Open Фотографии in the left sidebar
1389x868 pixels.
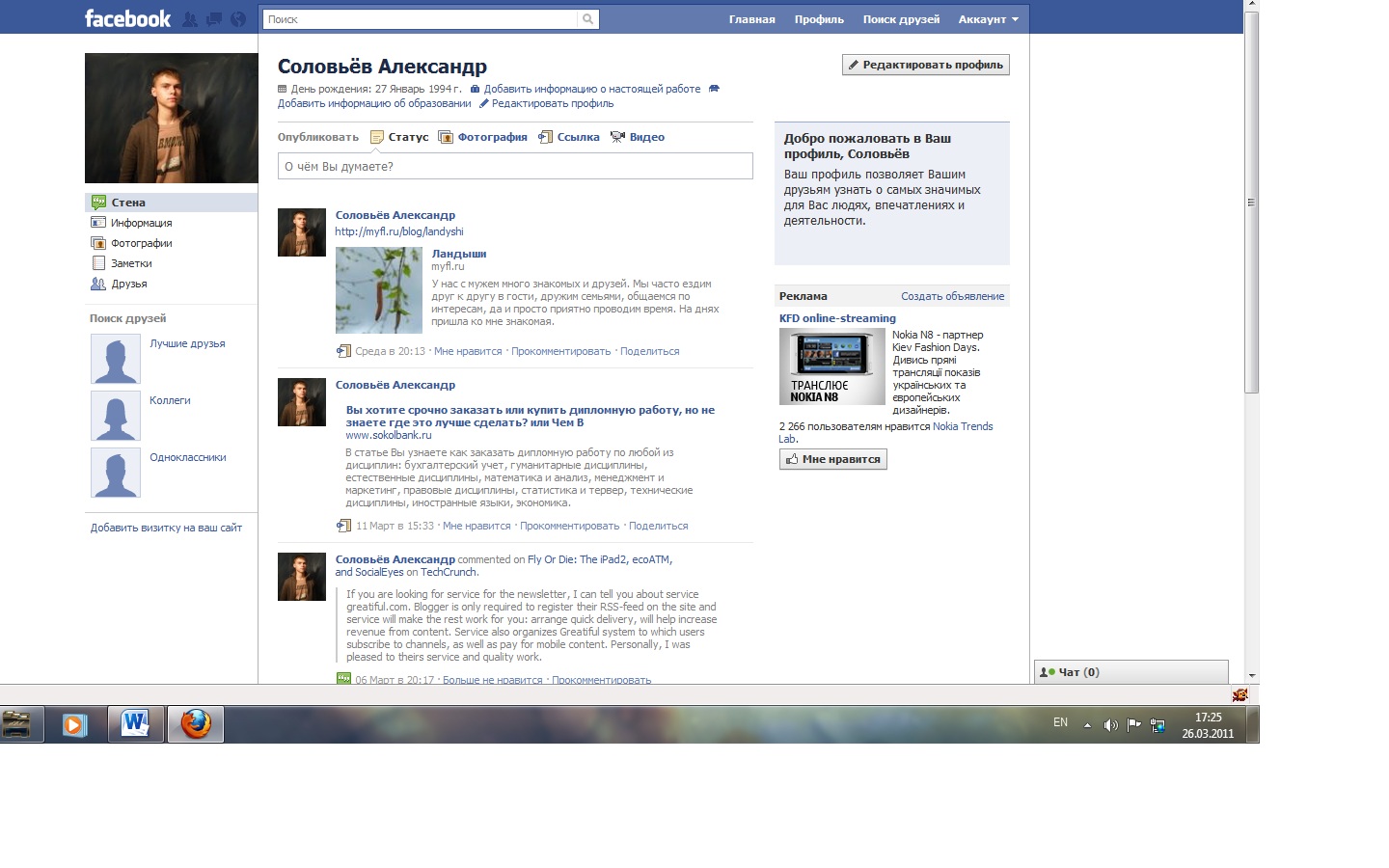(x=171, y=243)
